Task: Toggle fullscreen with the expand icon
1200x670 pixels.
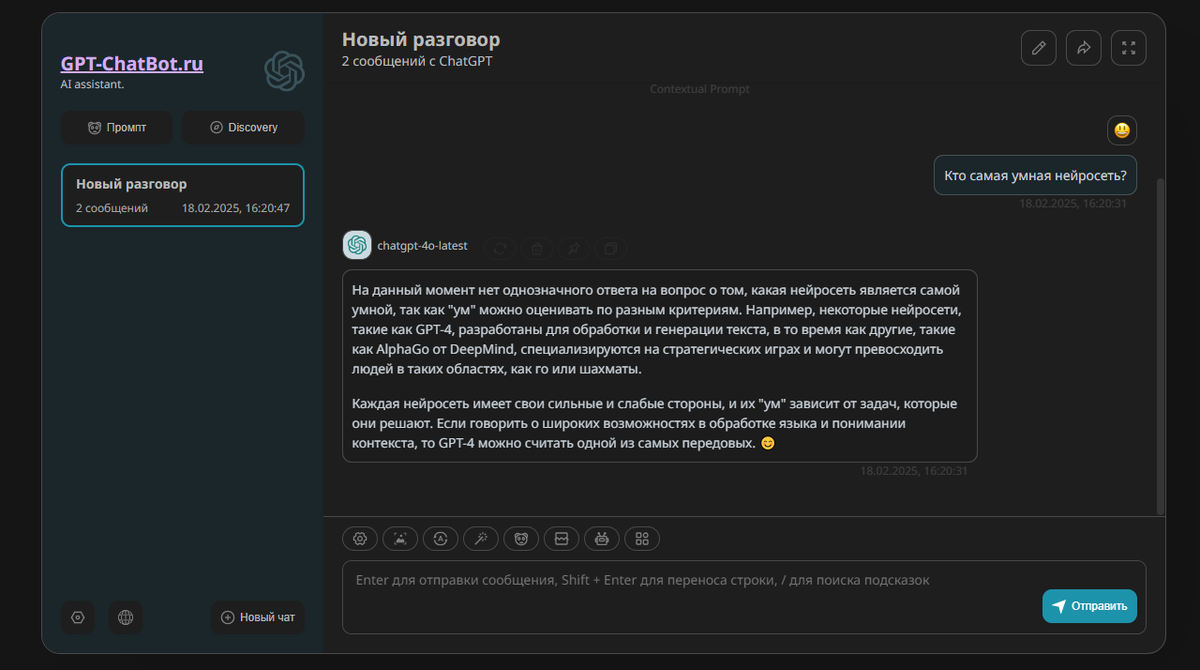Action: point(1128,47)
